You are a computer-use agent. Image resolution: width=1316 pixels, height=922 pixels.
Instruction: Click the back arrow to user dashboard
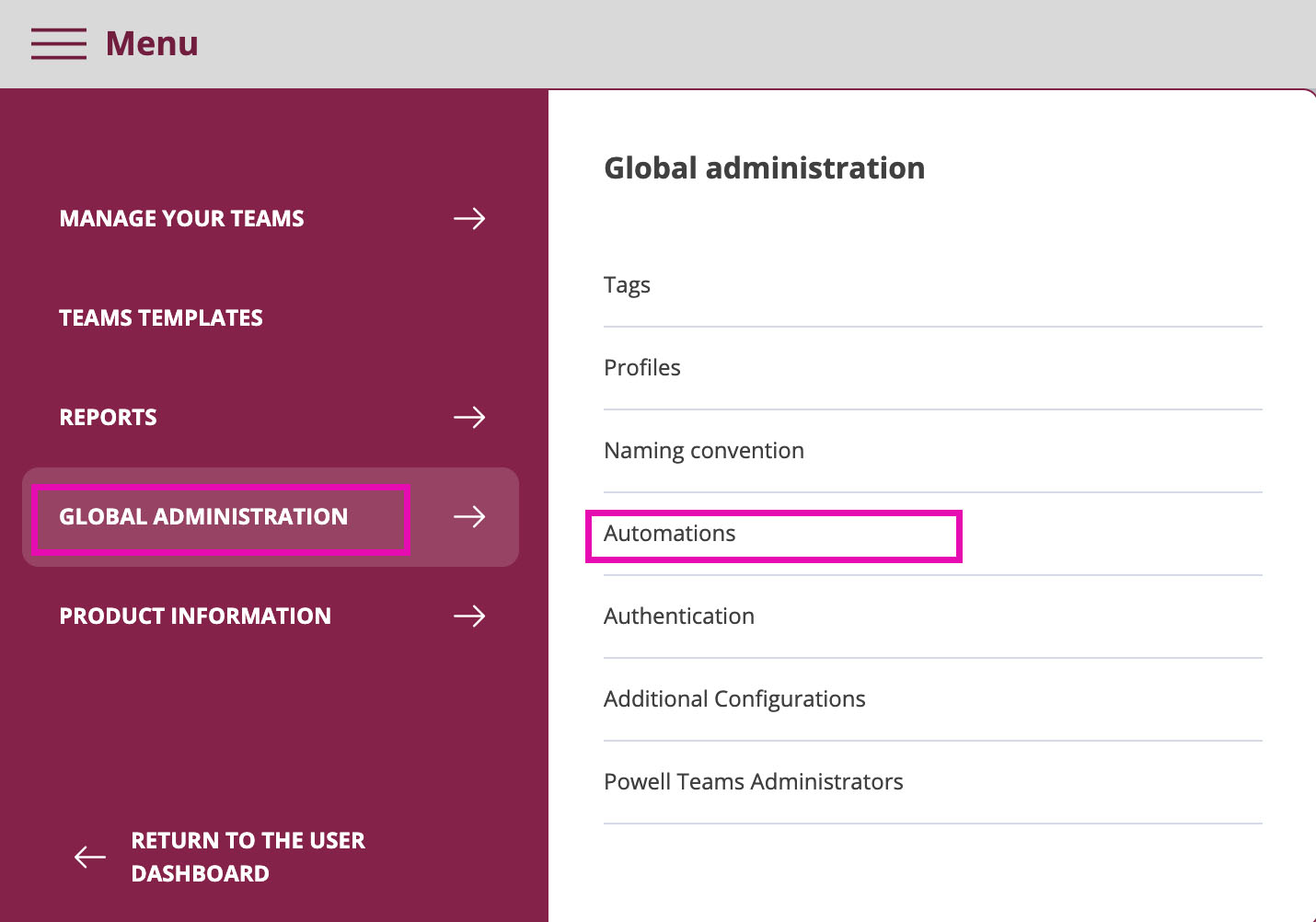[x=90, y=857]
